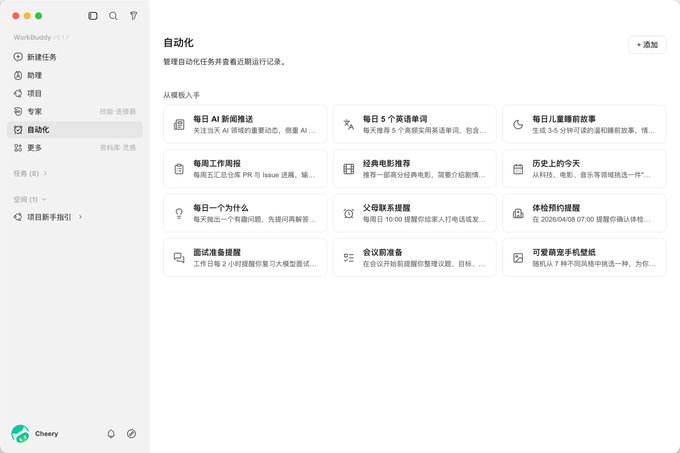
Task: Click the pin icon in top toolbar
Action: tap(134, 16)
